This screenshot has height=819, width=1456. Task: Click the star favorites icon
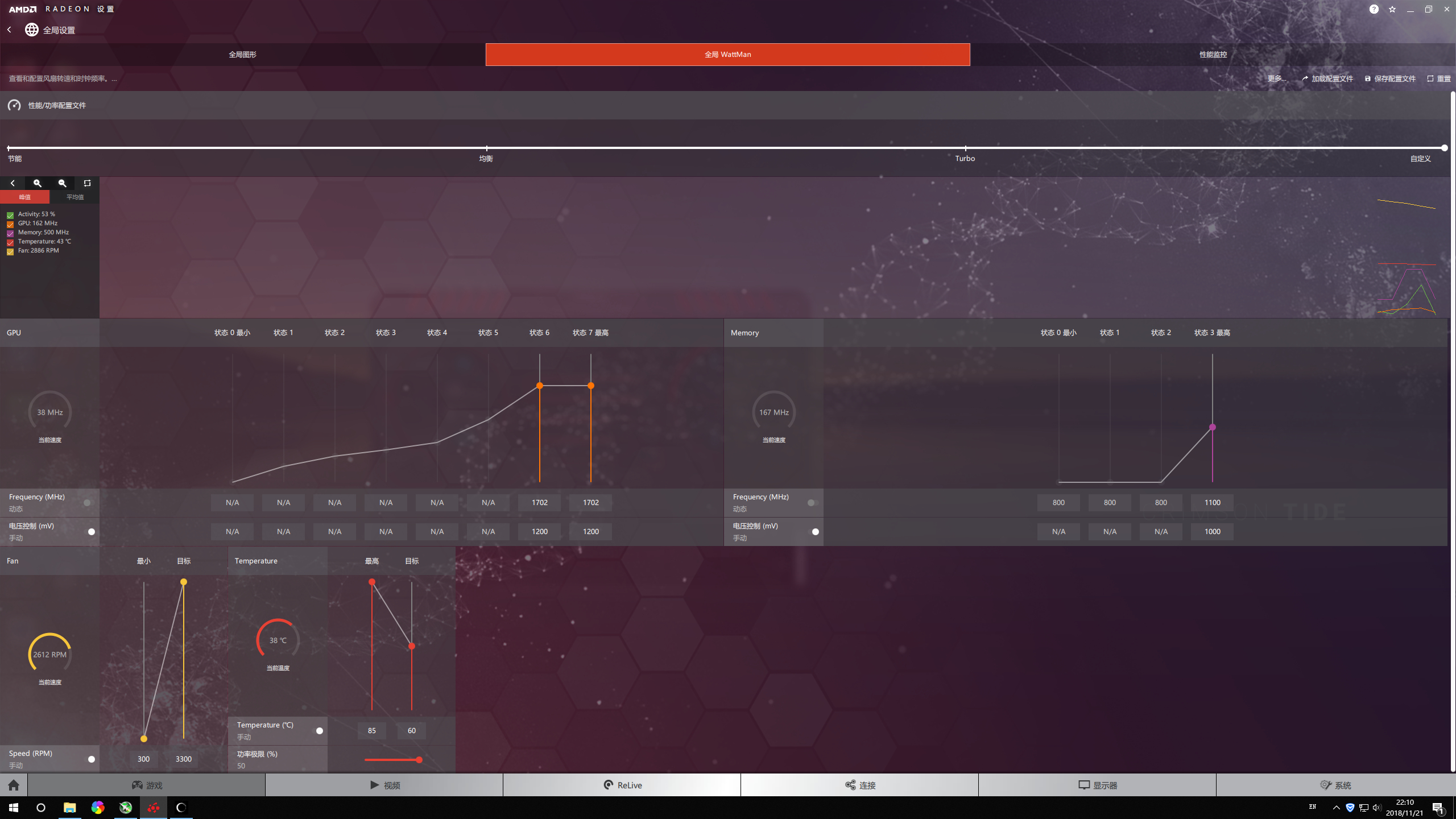click(1392, 9)
